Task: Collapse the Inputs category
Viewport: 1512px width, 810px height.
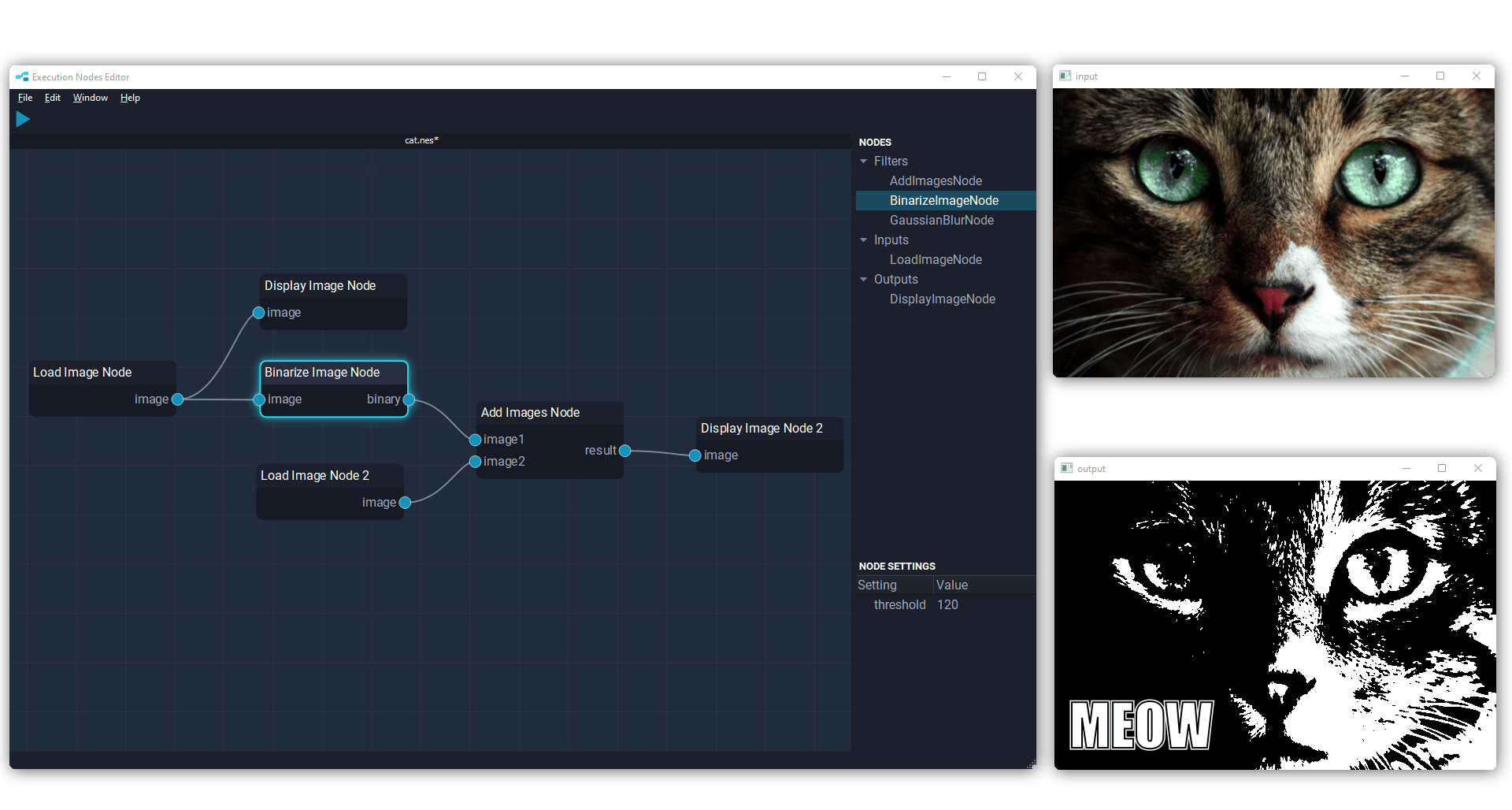Action: pyautogui.click(x=864, y=240)
